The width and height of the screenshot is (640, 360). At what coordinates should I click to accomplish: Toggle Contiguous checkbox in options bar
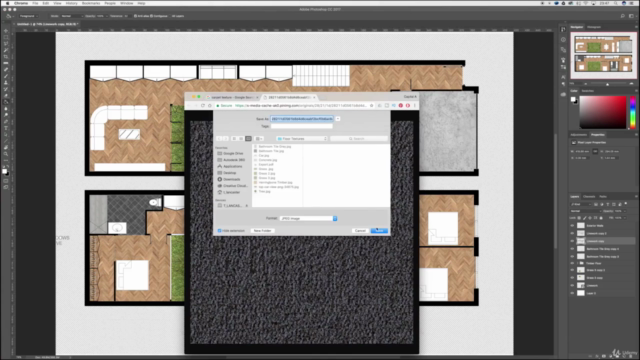[x=151, y=16]
